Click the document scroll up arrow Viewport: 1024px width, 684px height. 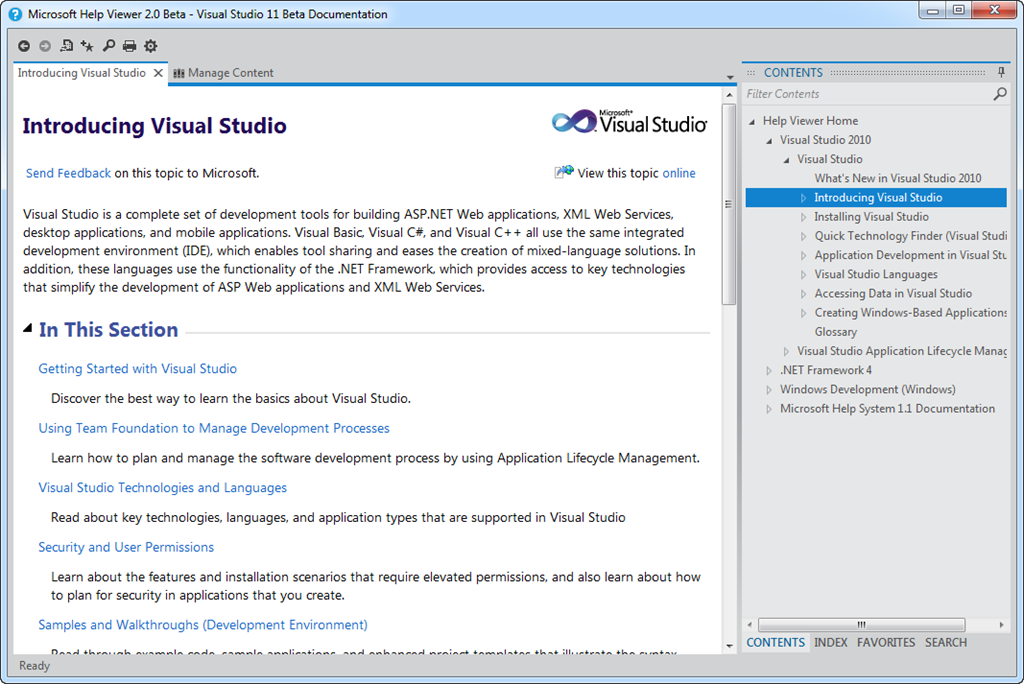coord(729,95)
